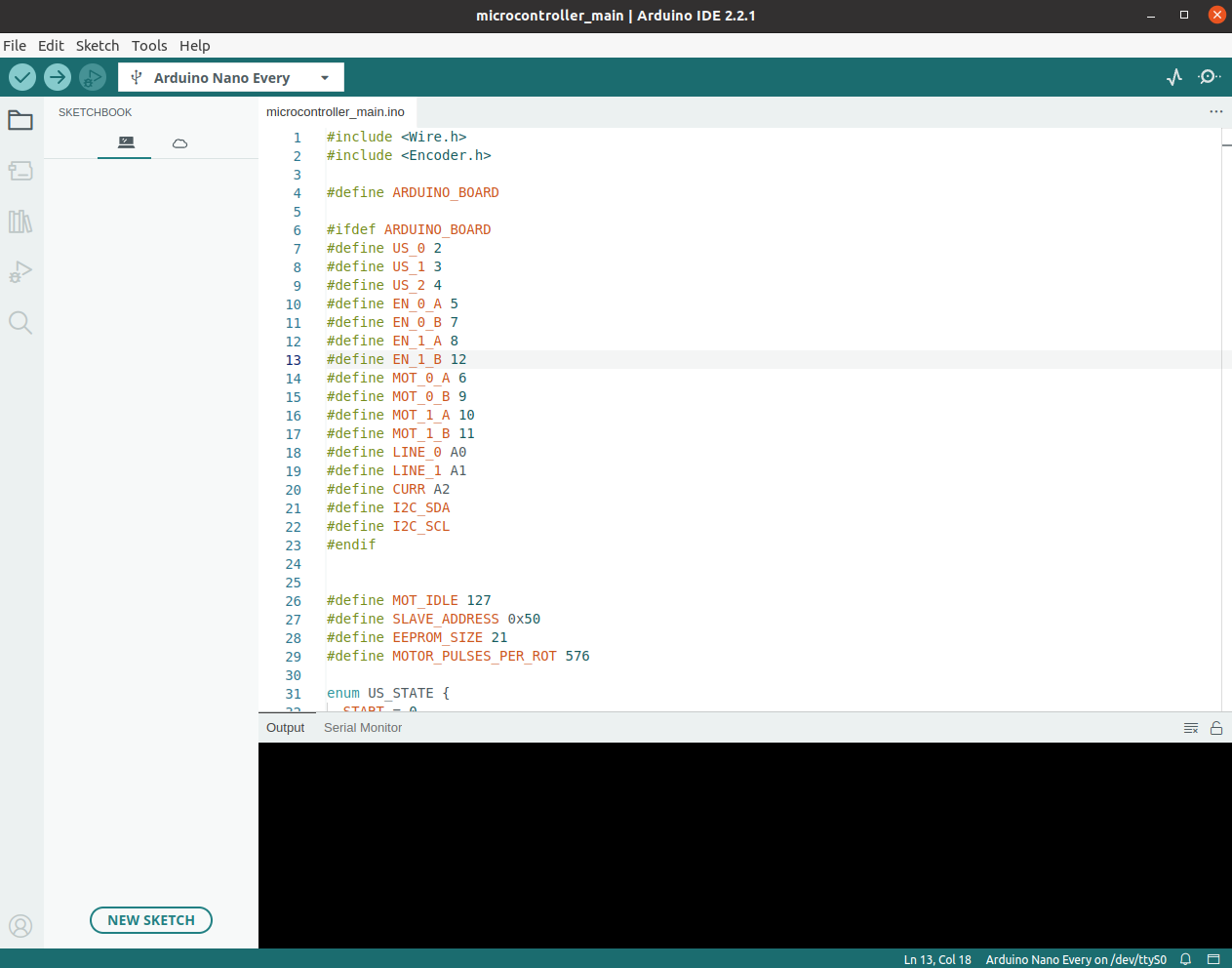Click the Verify sketch checkmark button
This screenshot has width=1232, height=968.
click(22, 77)
